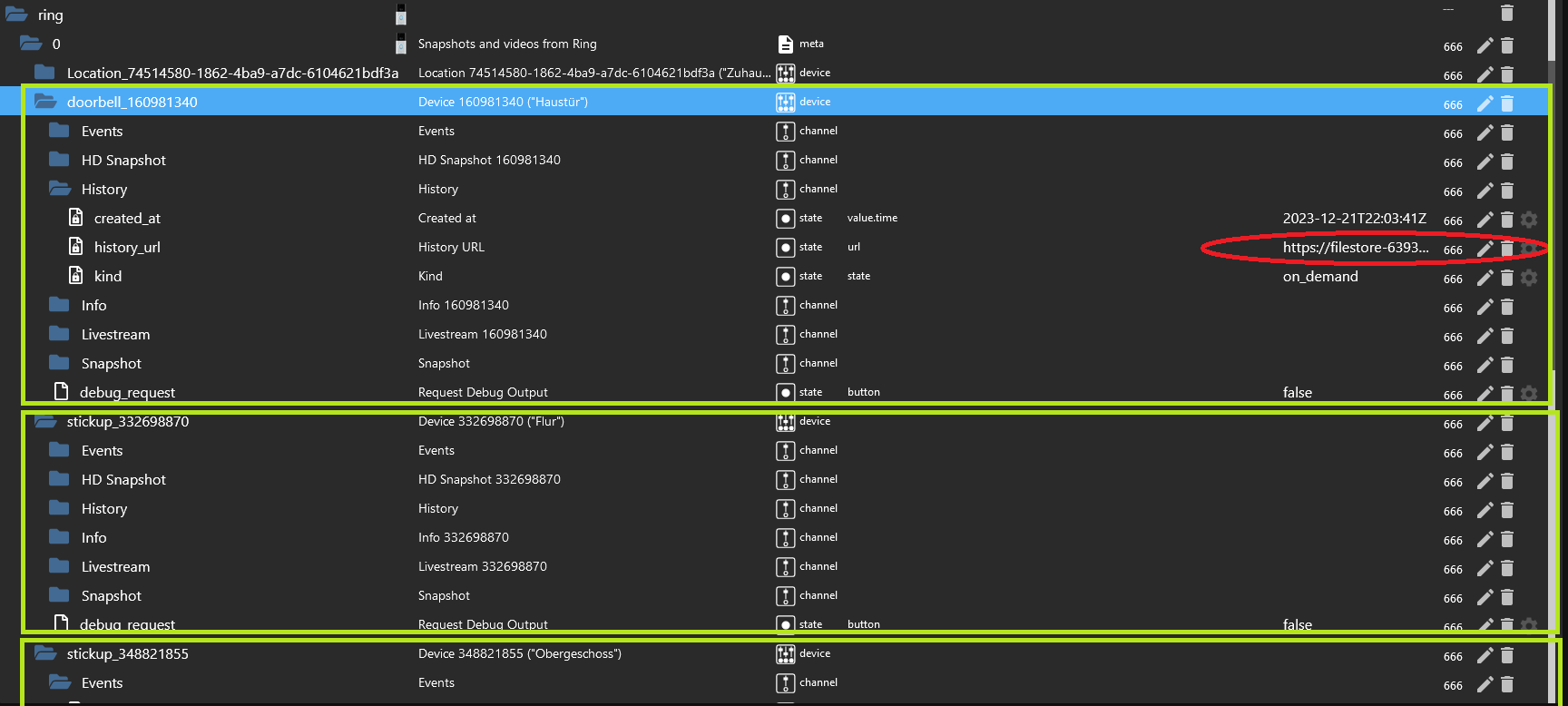Edit the stickup_332698870 device object
The image size is (1568, 706).
1485,423
